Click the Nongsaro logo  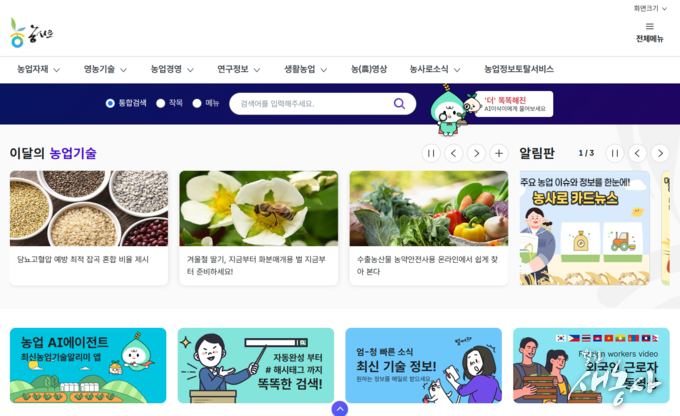(x=31, y=33)
